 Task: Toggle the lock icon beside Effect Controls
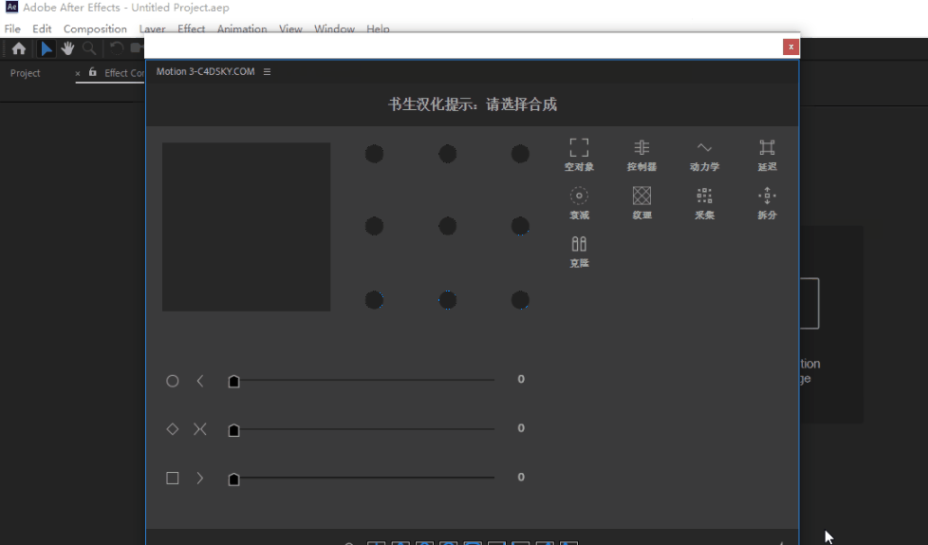tap(92, 72)
